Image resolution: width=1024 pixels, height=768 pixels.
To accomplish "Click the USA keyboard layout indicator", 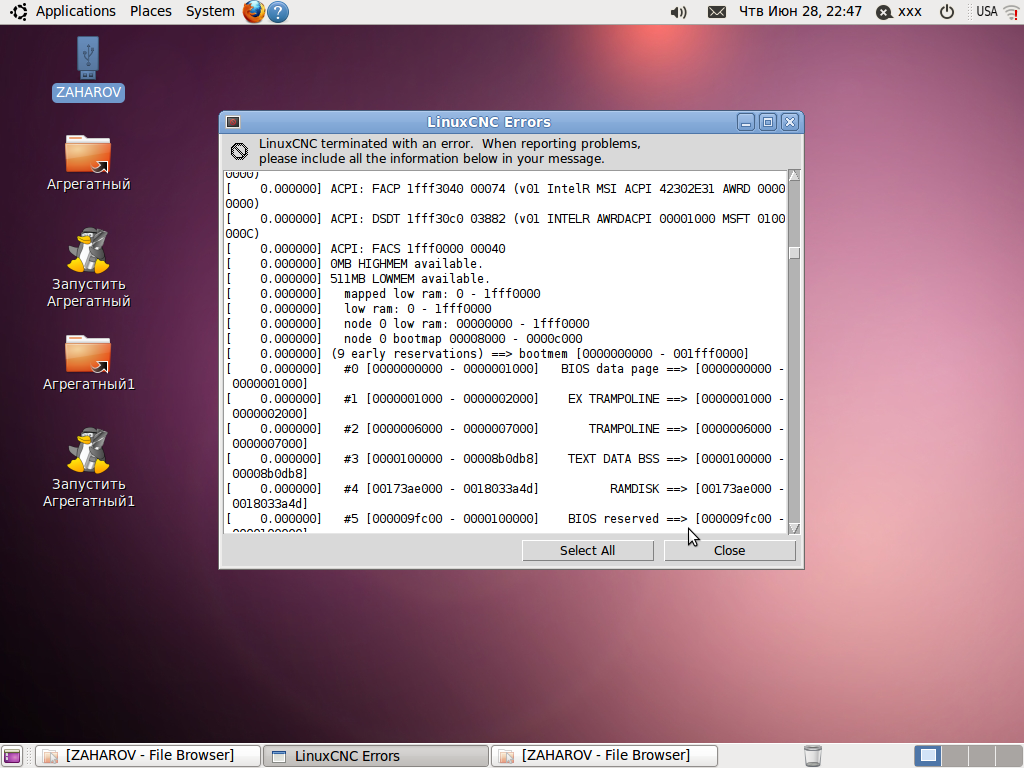I will (x=986, y=11).
